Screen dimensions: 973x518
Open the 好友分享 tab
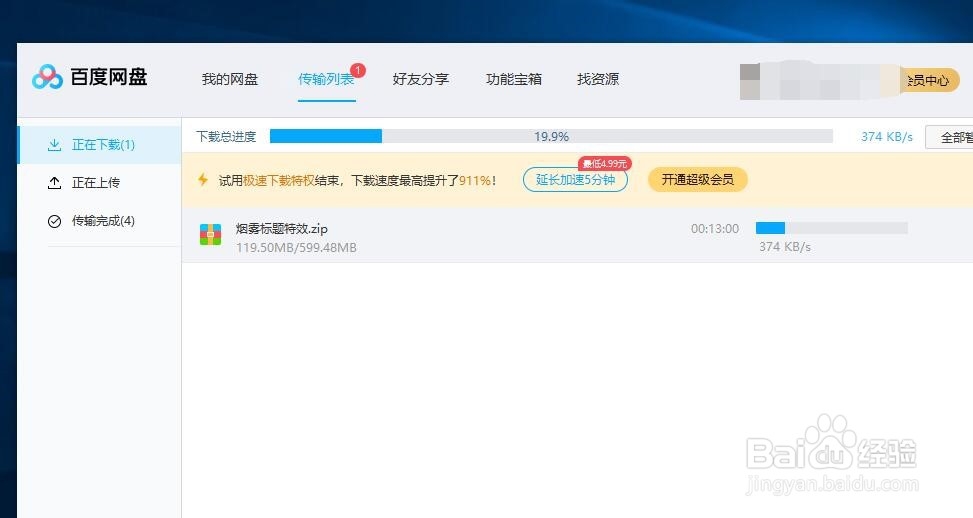pos(421,79)
